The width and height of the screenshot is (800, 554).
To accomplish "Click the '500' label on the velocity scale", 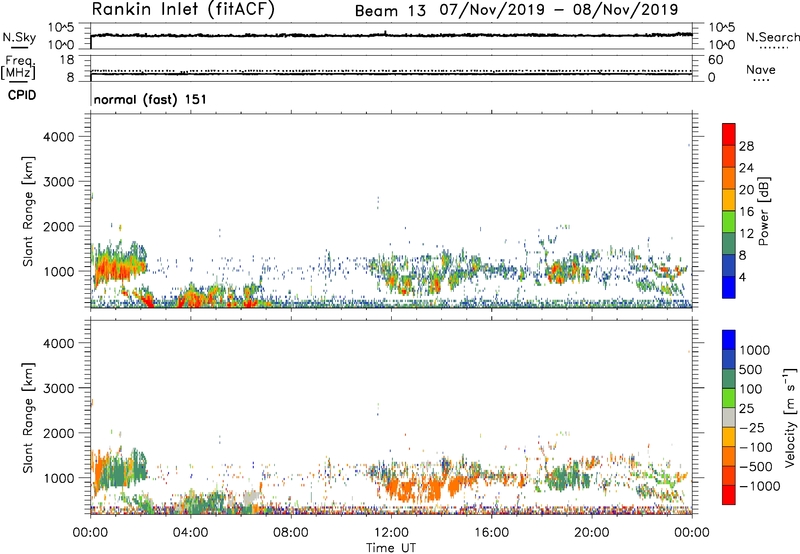I will (x=751, y=369).
